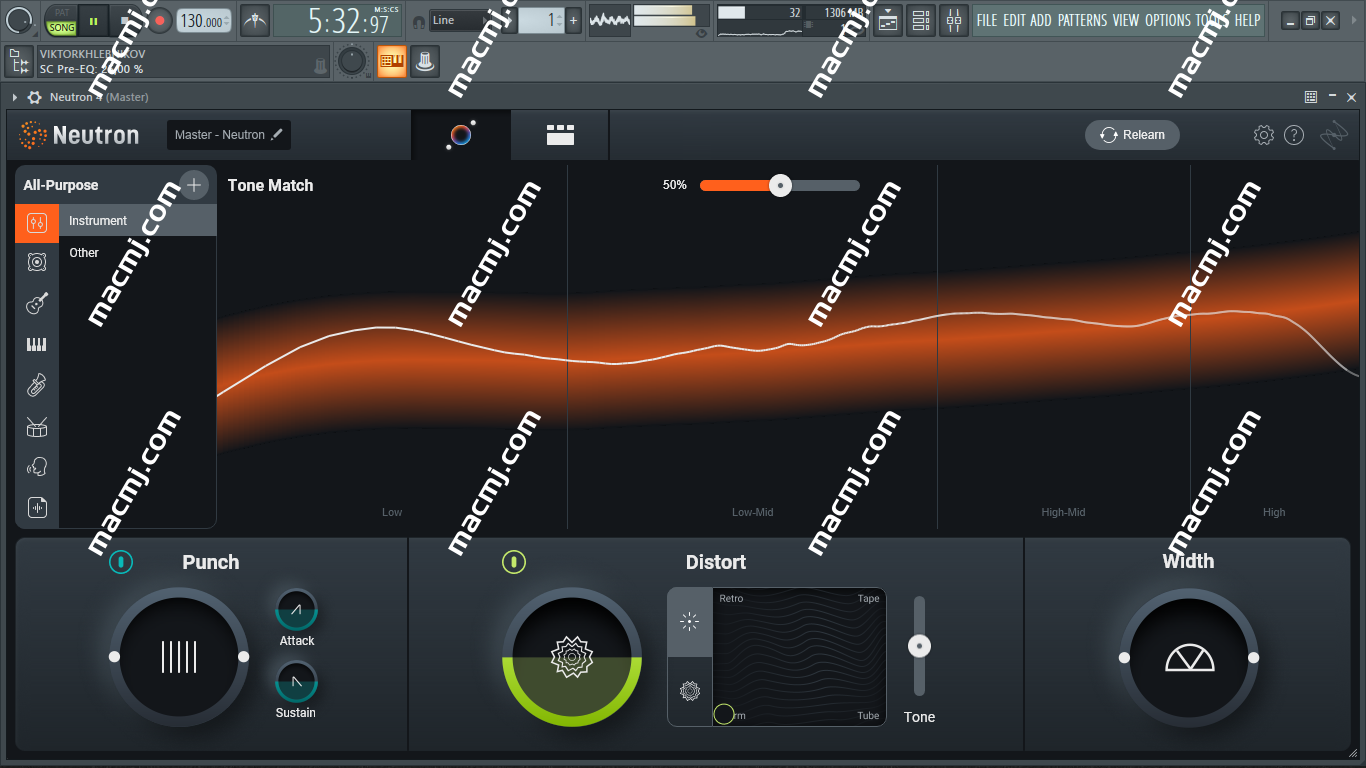Click the record button
This screenshot has width=1366, height=768.
pos(159,20)
